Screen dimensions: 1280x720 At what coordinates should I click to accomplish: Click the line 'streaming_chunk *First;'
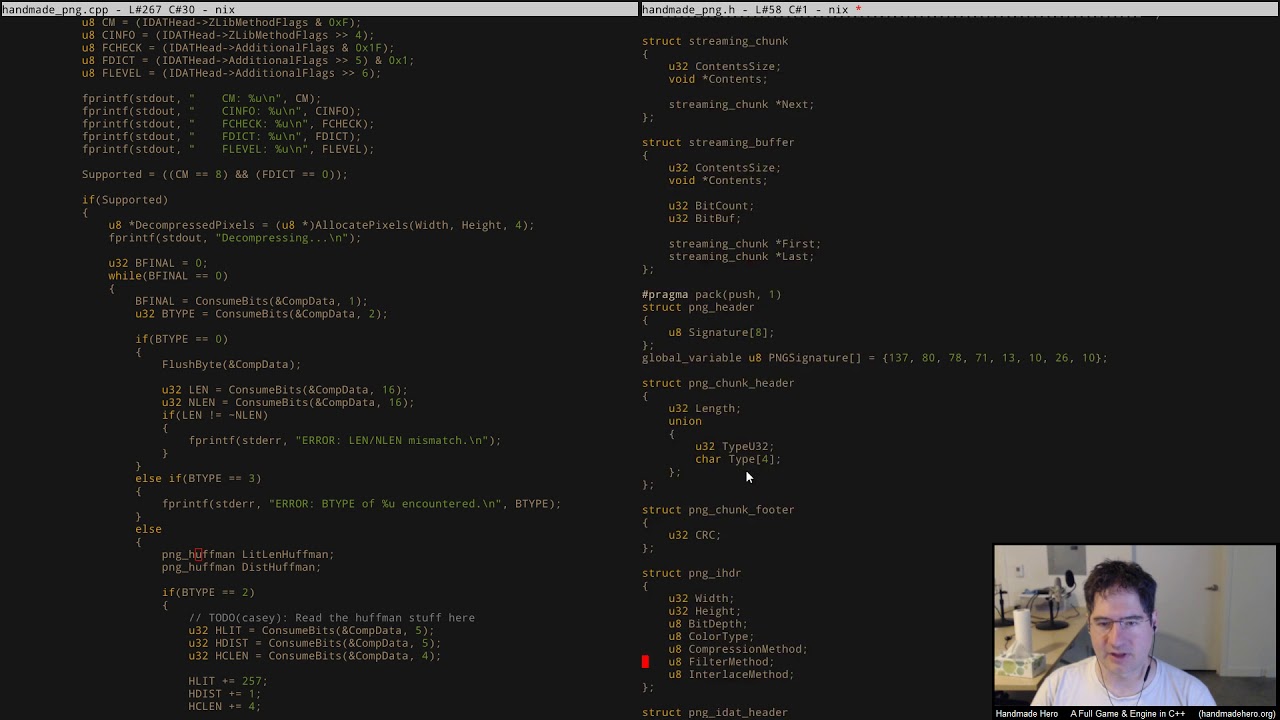(x=744, y=244)
